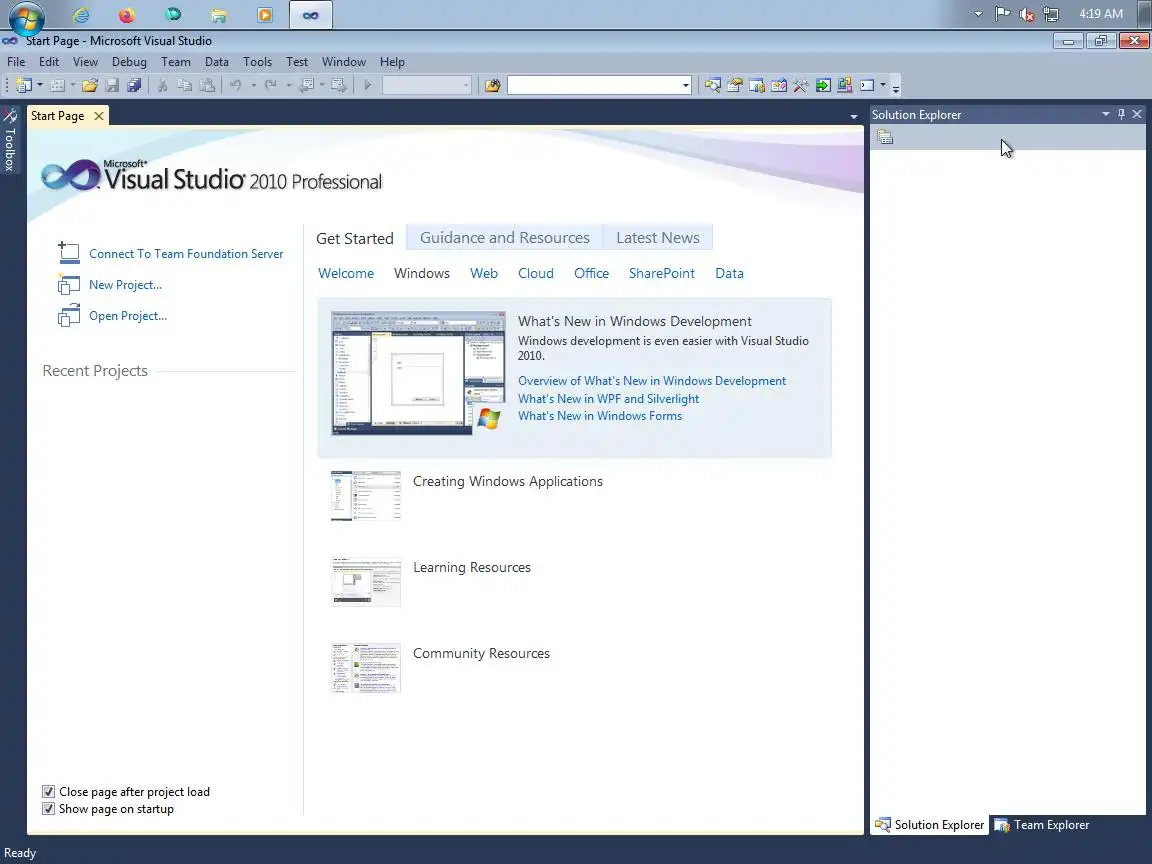Close the Start Page tab
Image resolution: width=1152 pixels, height=864 pixels.
(98, 116)
